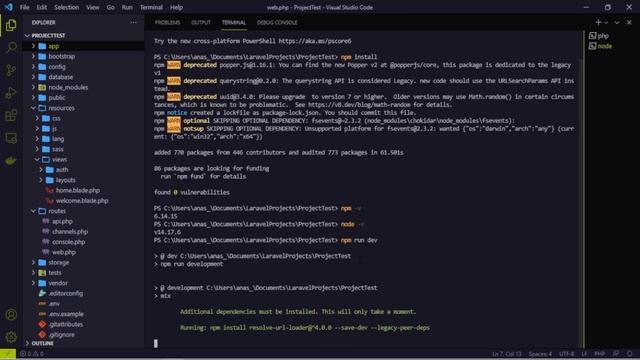
Task: Open the Edit menu
Action: (41, 7)
